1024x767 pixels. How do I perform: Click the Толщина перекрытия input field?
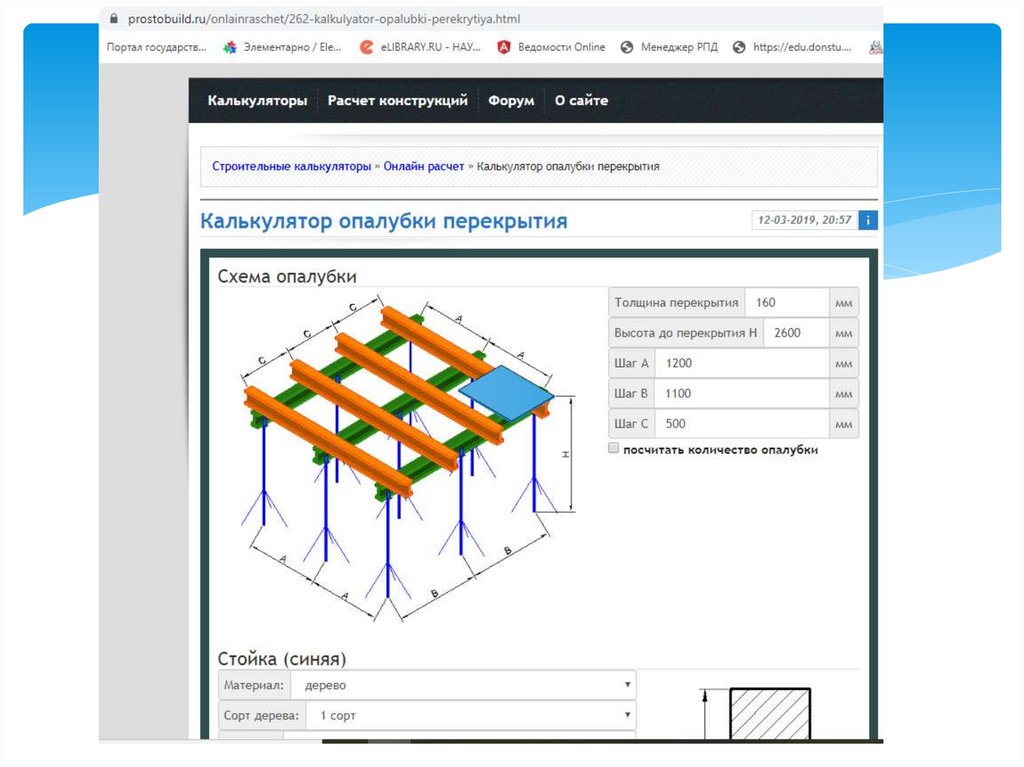[x=787, y=302]
